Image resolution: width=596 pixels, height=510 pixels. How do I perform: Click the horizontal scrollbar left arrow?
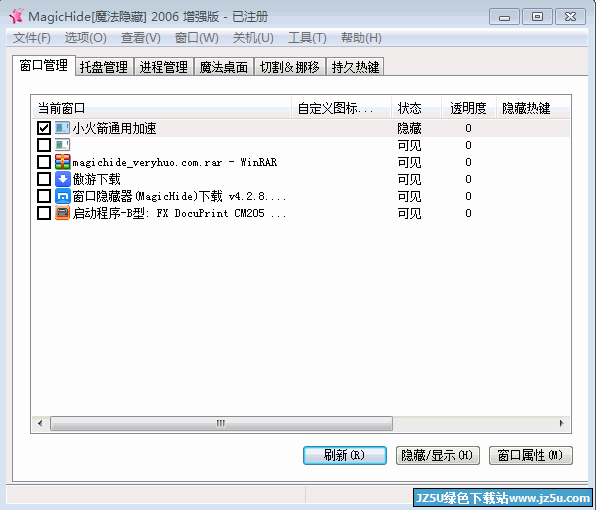click(x=40, y=423)
